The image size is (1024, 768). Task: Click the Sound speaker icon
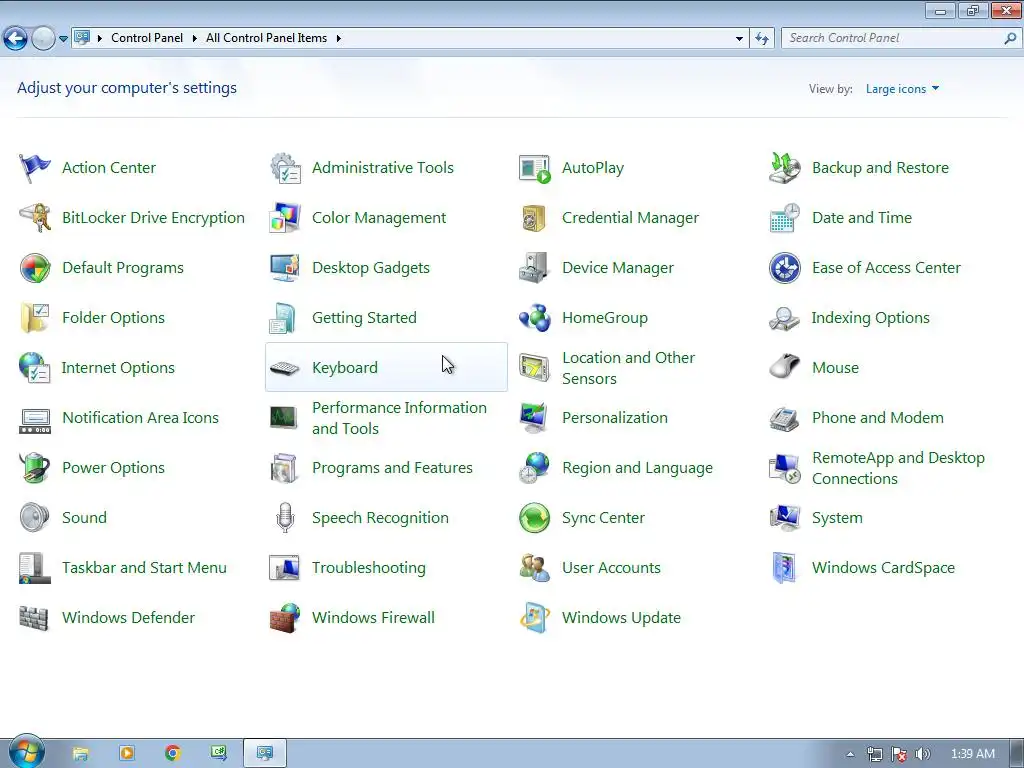coord(35,517)
